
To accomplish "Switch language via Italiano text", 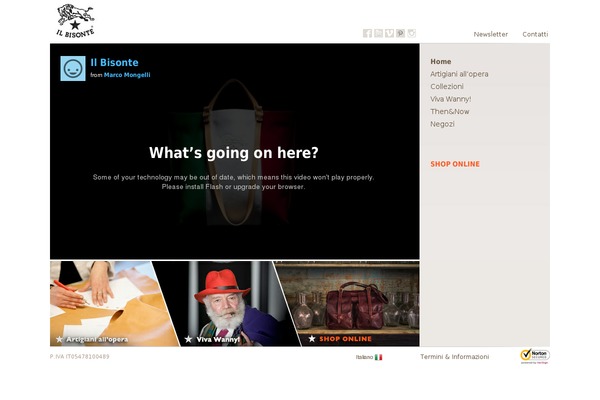I will [x=364, y=357].
